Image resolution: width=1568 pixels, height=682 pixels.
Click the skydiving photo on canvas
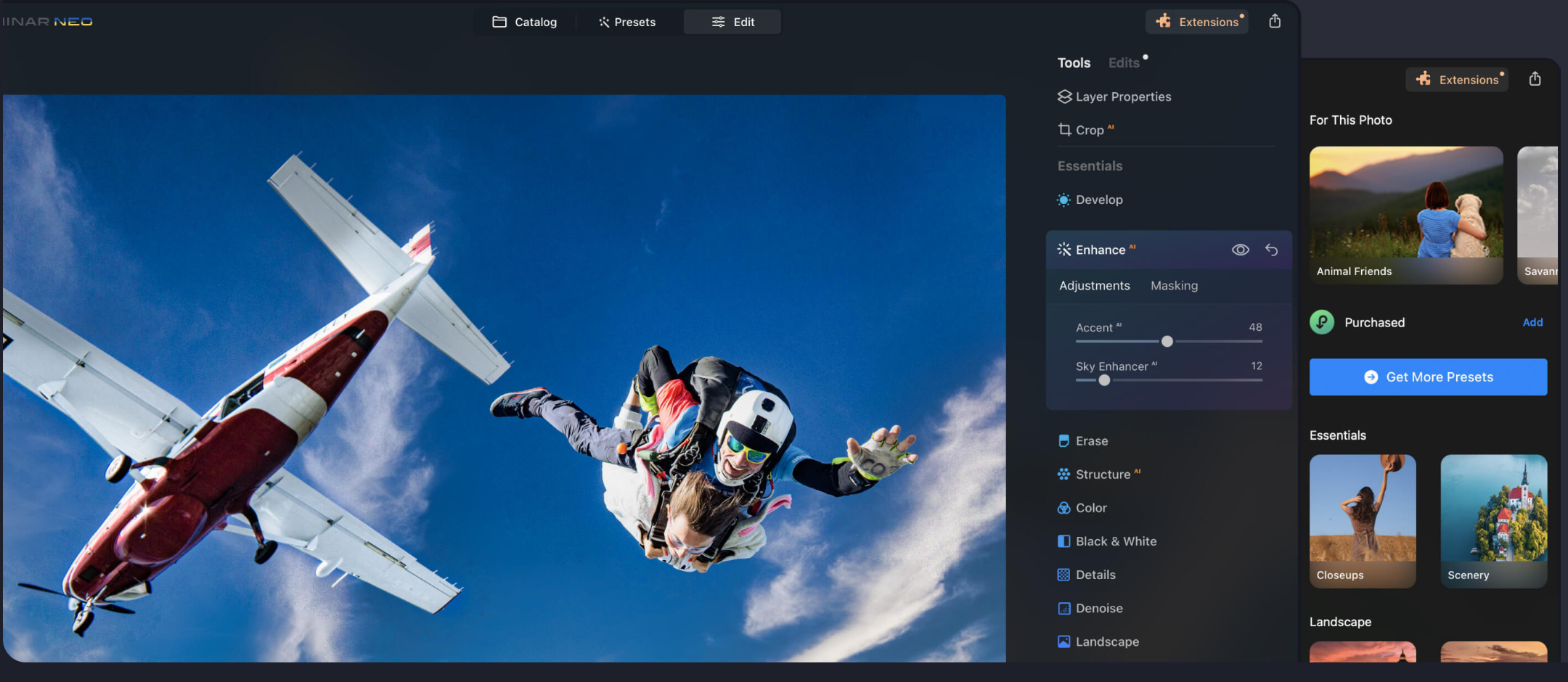pyautogui.click(x=504, y=378)
